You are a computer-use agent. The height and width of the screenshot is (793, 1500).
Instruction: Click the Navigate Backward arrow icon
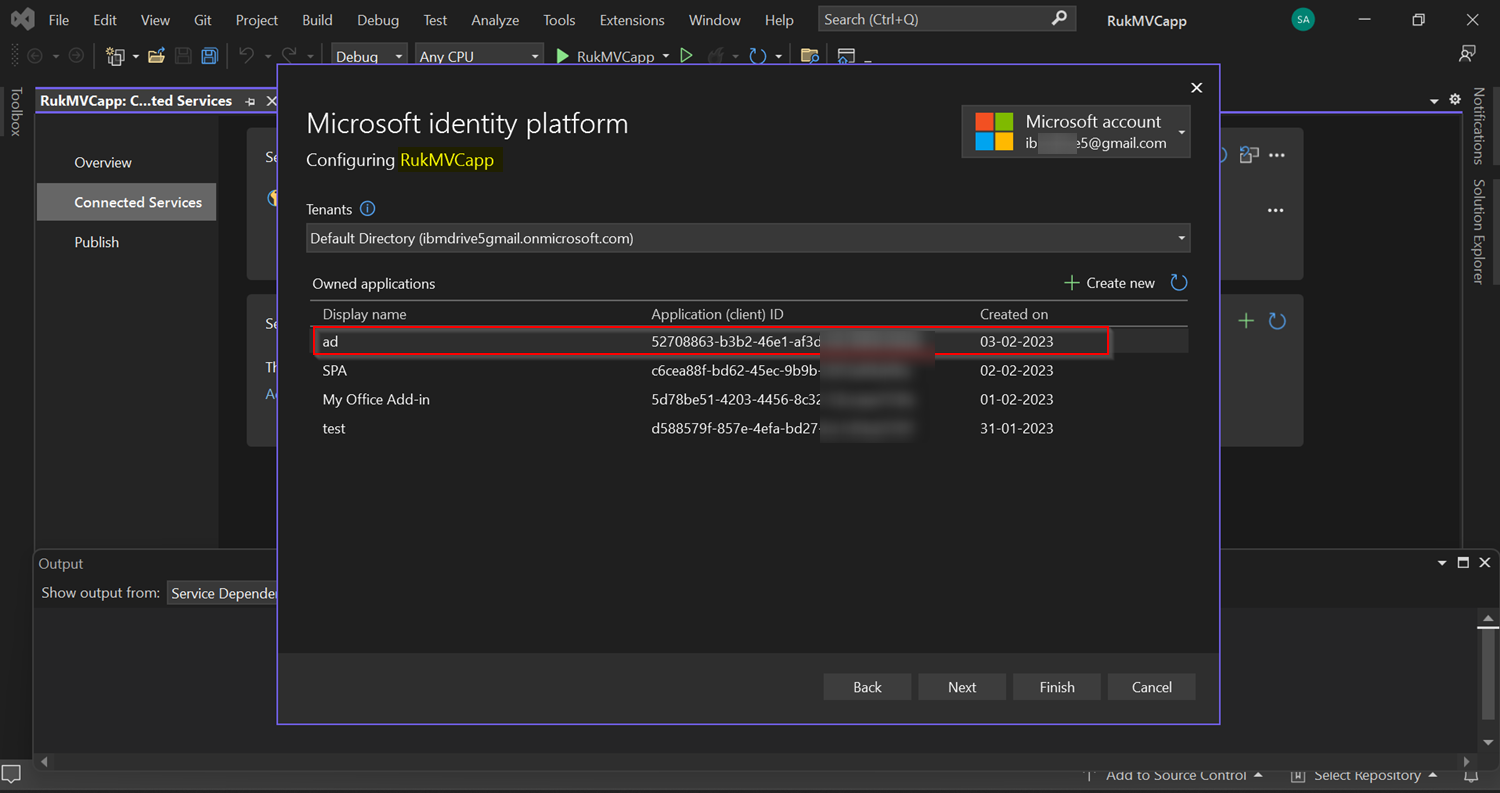point(36,56)
